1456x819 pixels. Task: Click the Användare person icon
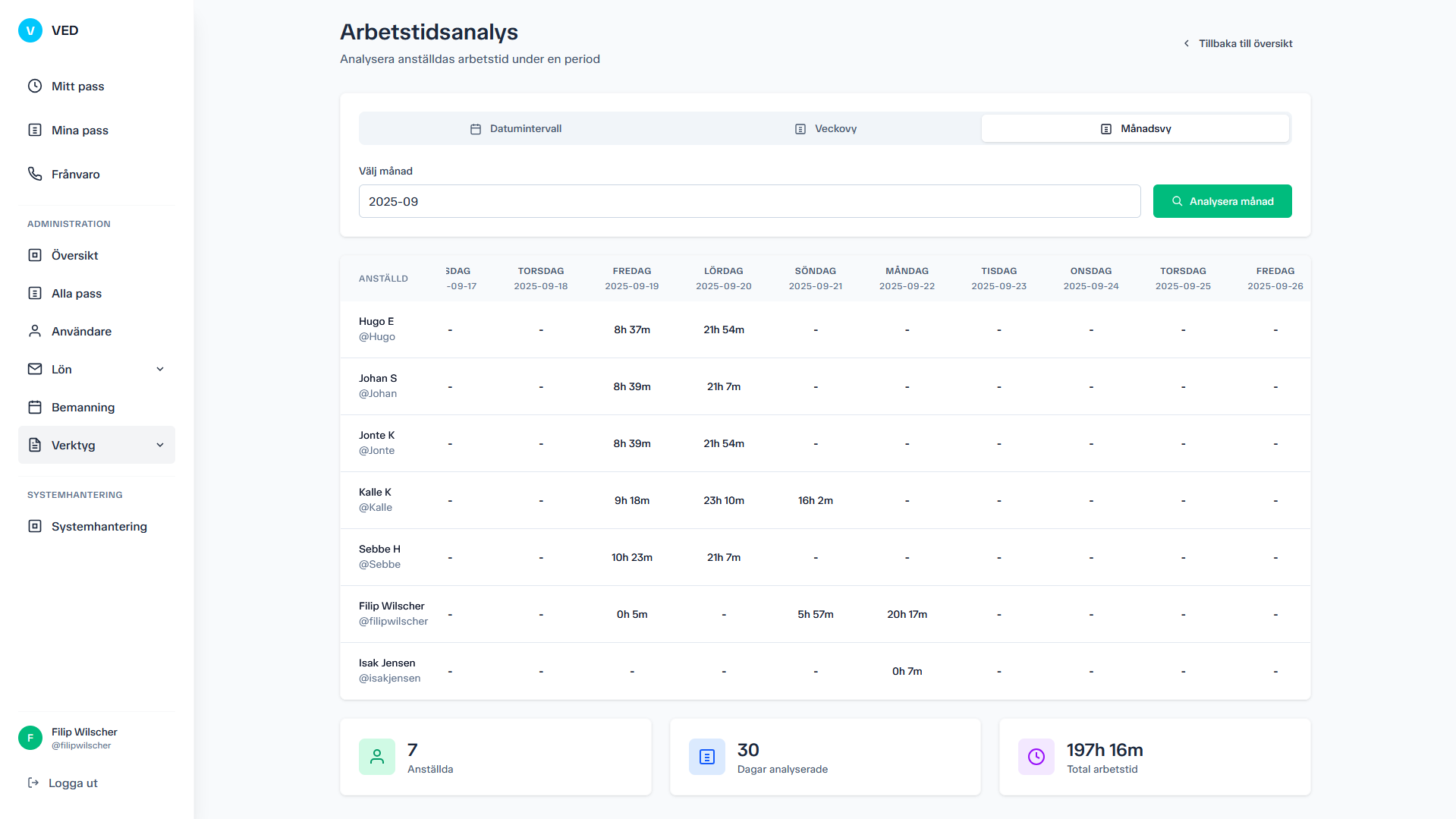(x=35, y=331)
